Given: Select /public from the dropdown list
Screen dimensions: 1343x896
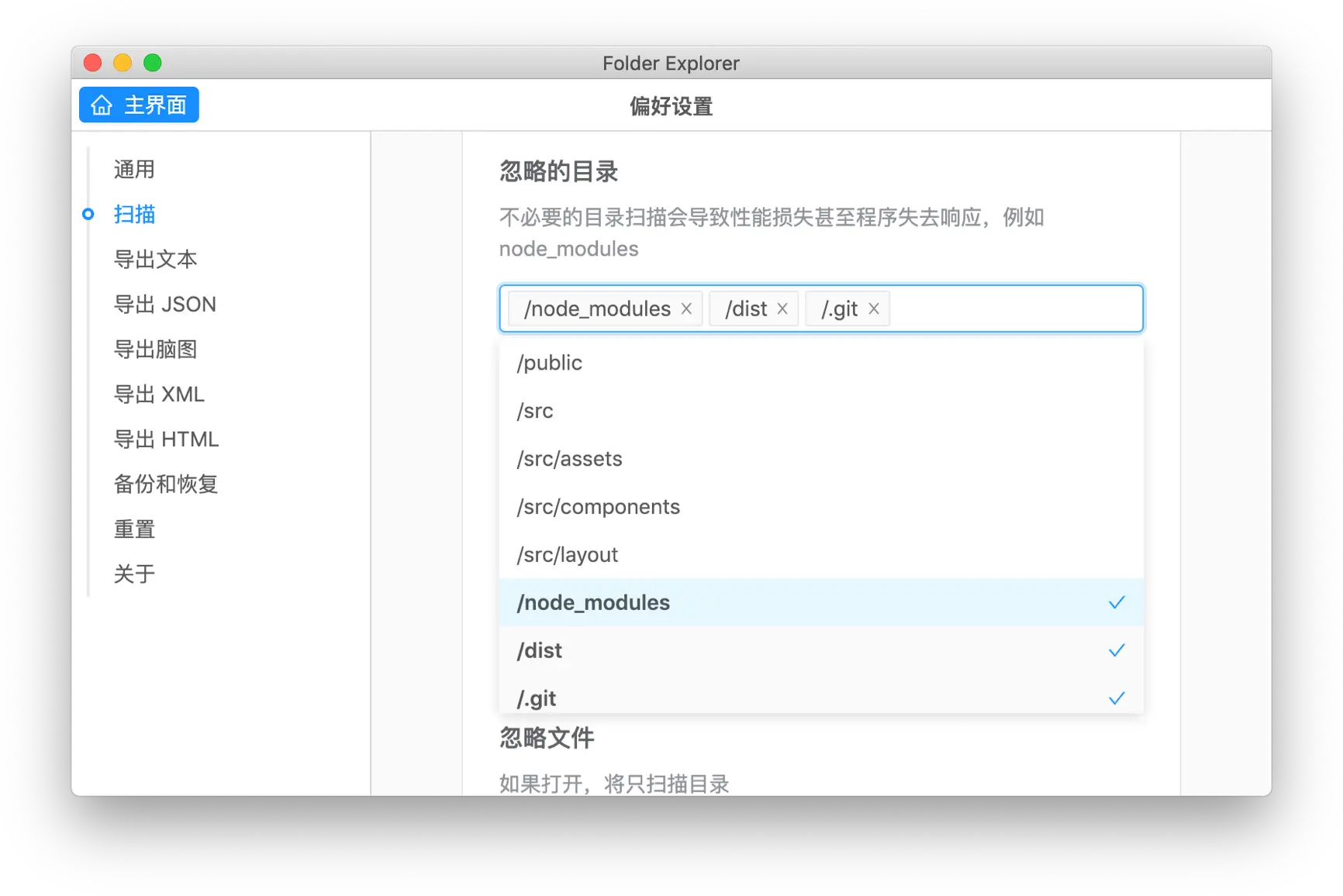Looking at the screenshot, I should pyautogui.click(x=821, y=363).
